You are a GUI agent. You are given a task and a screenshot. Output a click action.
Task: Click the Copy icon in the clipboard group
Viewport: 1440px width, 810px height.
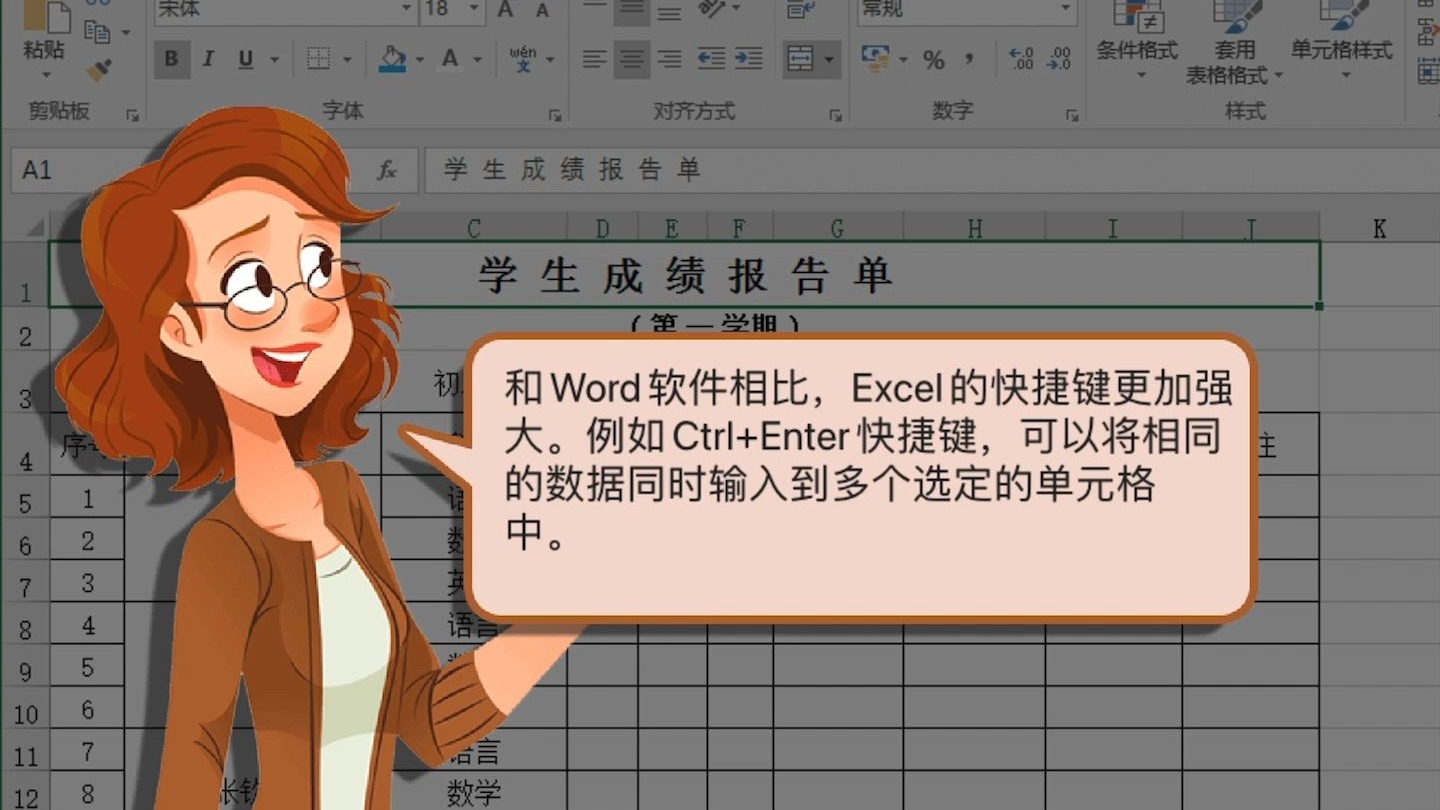tap(95, 30)
